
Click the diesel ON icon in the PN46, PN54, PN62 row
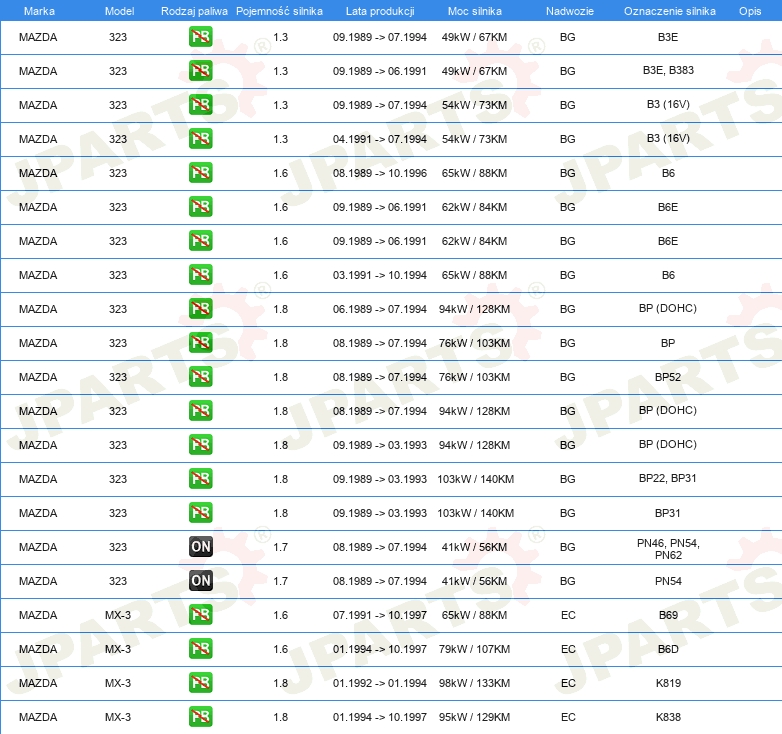coord(200,547)
